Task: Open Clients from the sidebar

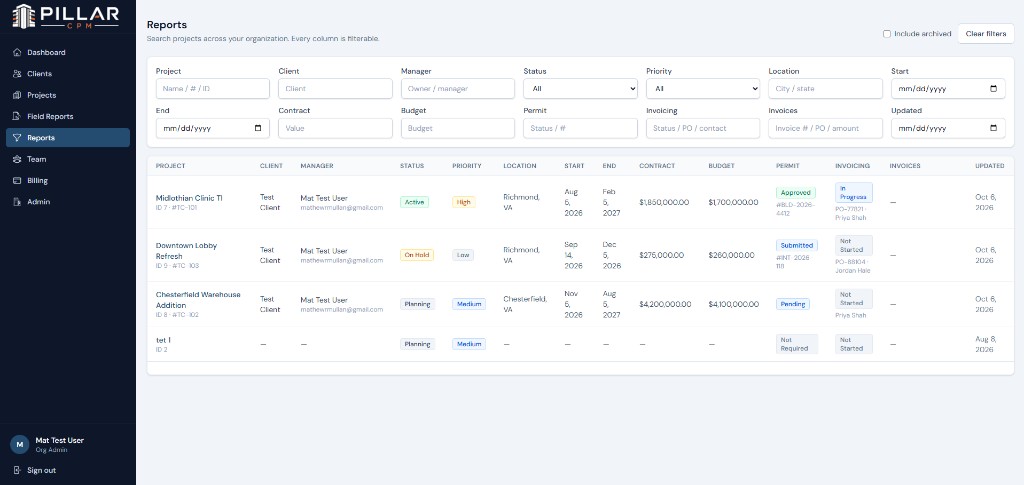Action: [x=68, y=74]
